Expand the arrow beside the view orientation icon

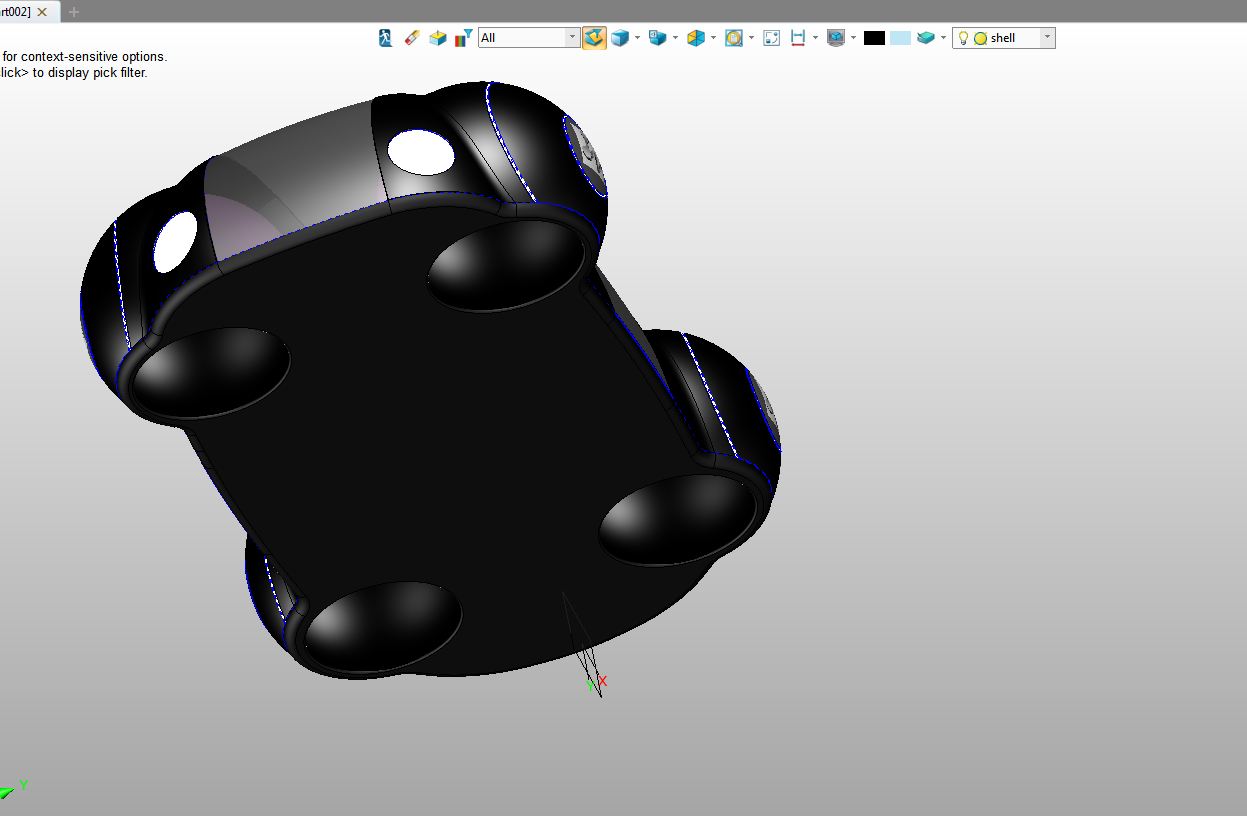(675, 38)
